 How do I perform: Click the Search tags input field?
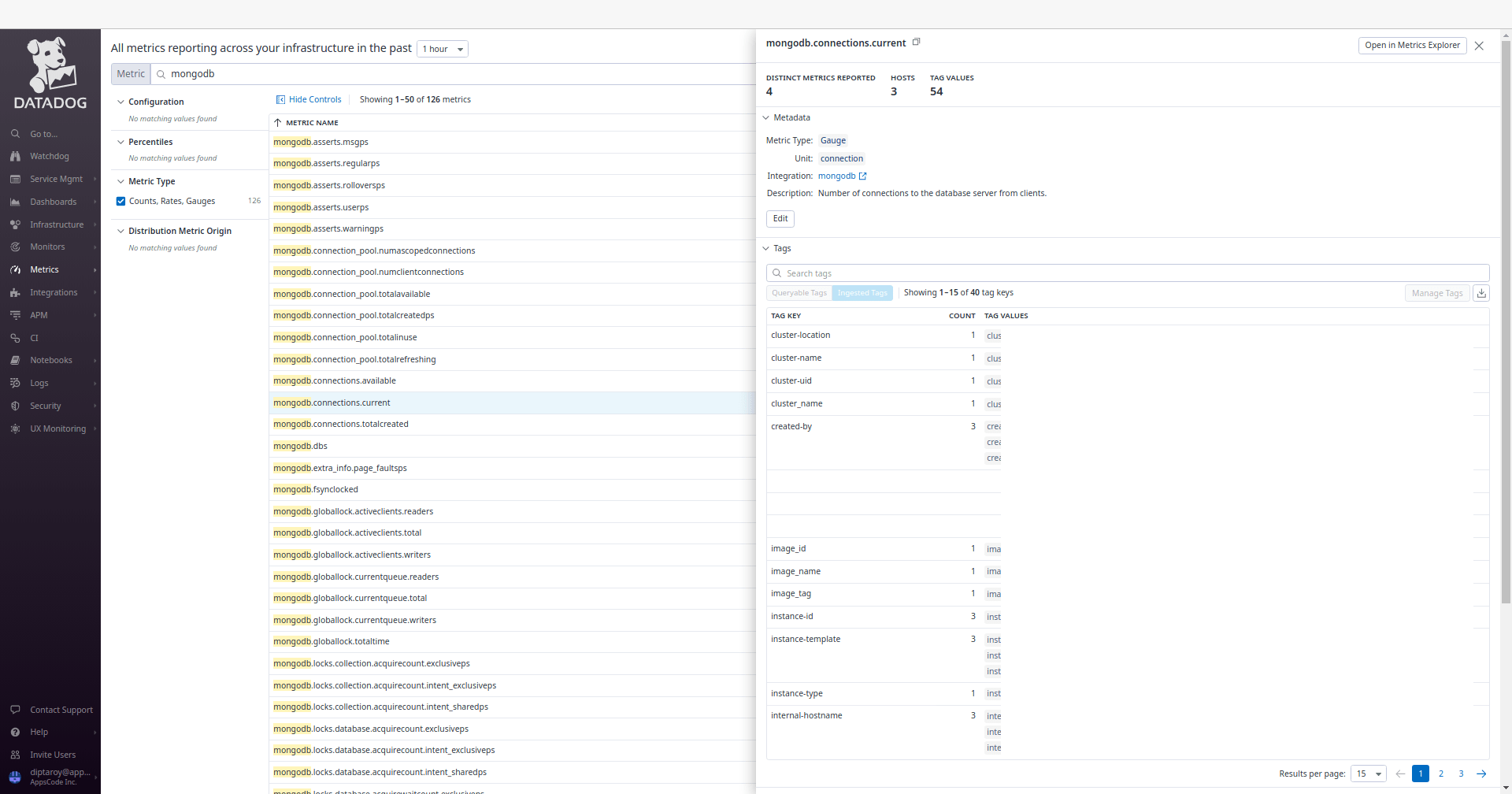(945, 273)
